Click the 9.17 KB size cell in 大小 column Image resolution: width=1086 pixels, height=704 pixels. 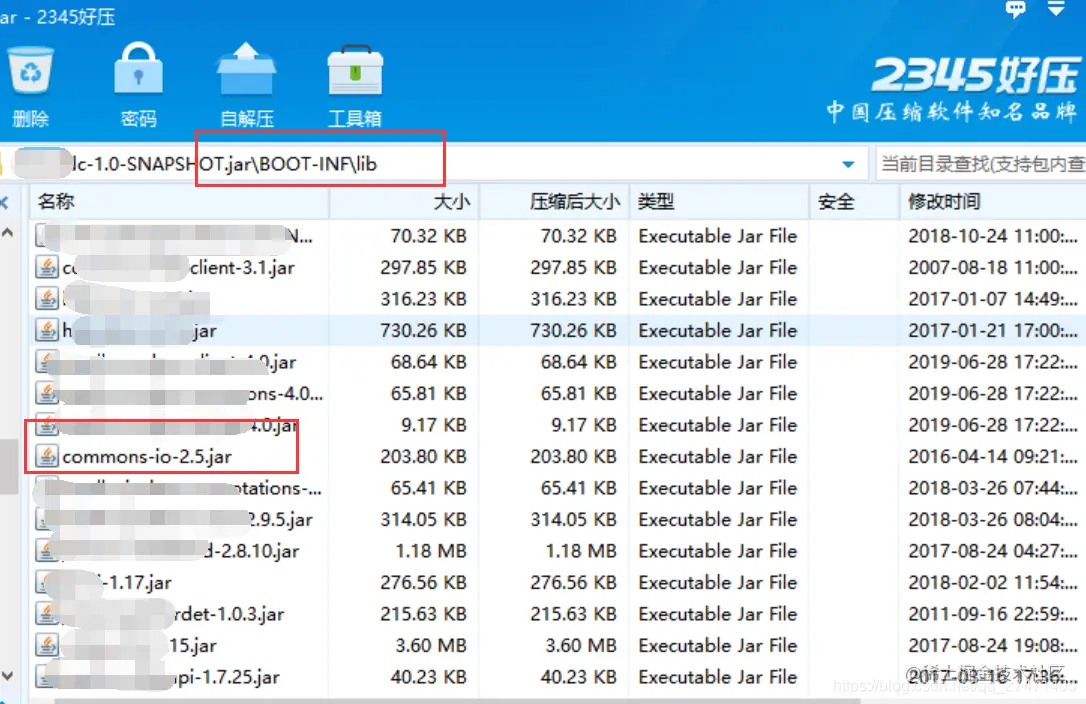tap(434, 425)
